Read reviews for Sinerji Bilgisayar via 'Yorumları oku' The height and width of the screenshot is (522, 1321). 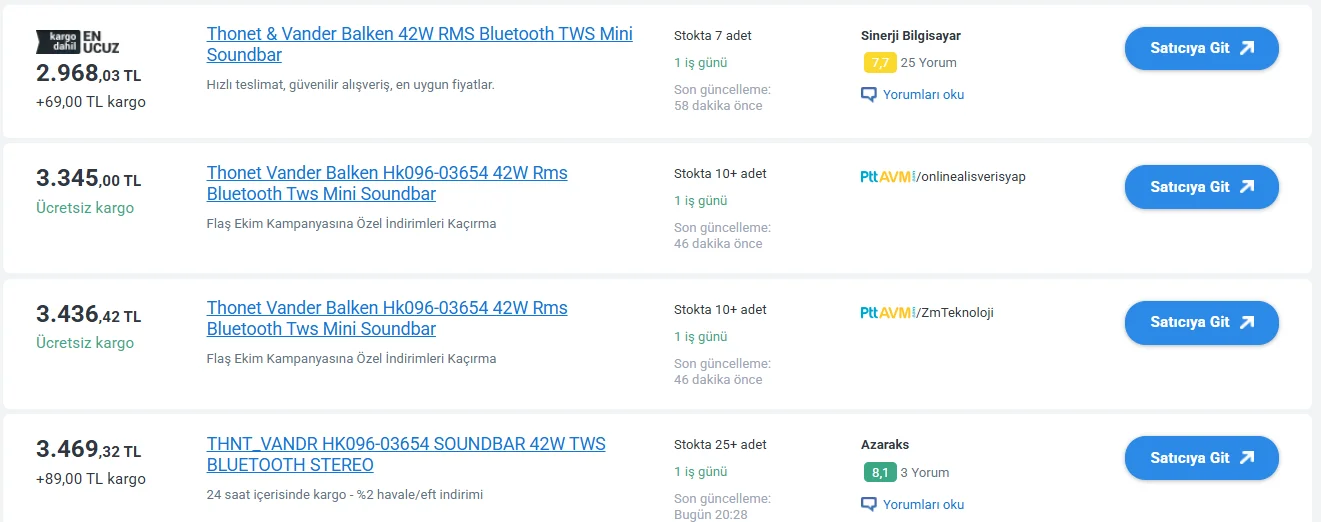[923, 95]
